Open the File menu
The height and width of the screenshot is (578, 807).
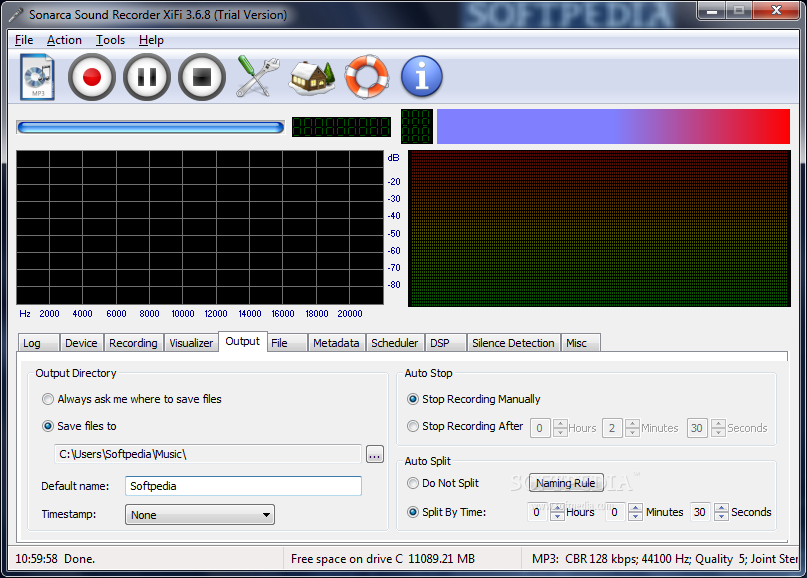24,40
